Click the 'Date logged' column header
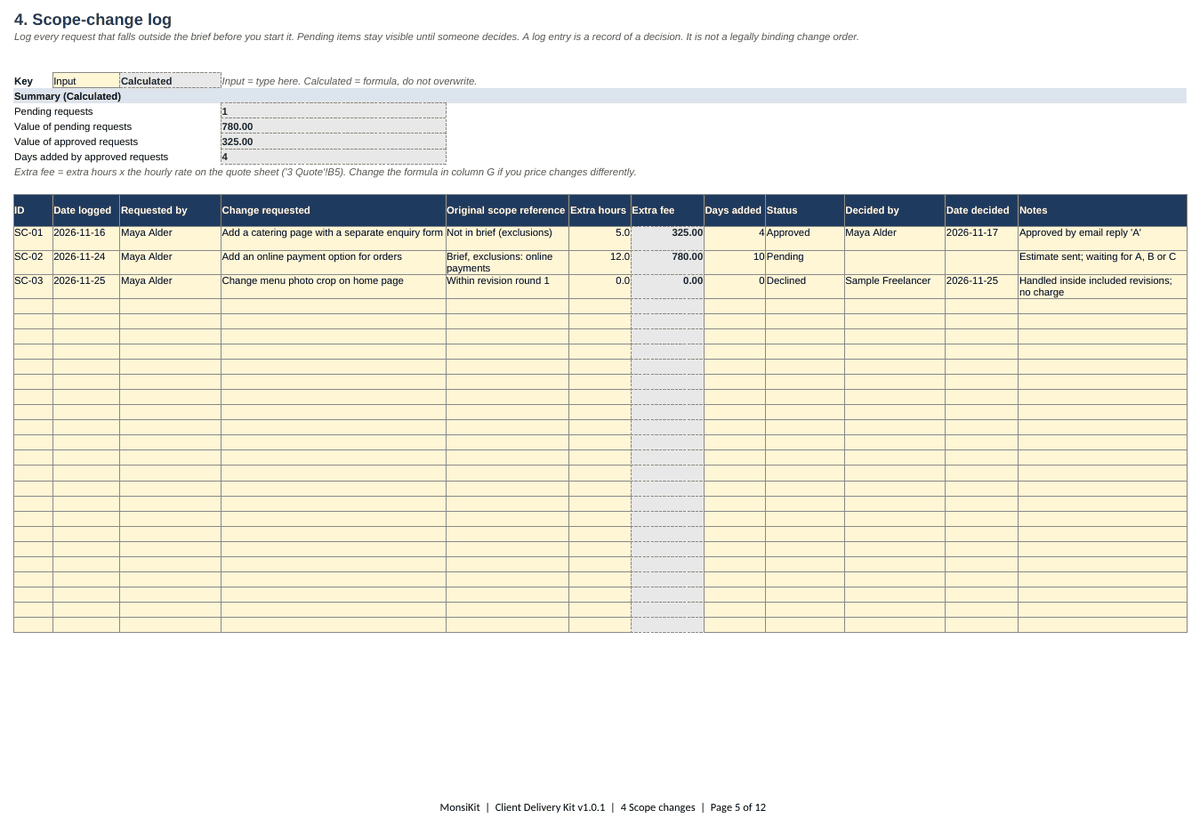1200x826 pixels. coord(86,210)
